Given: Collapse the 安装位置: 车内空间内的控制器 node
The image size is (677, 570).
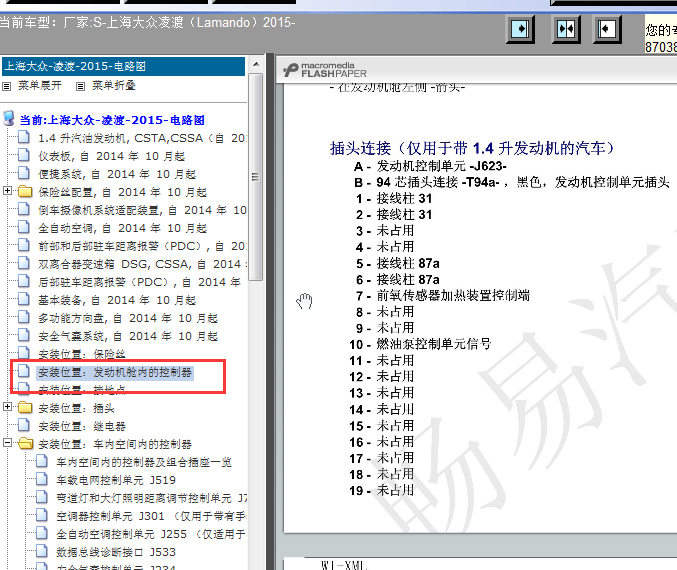Looking at the screenshot, I should (x=7, y=443).
